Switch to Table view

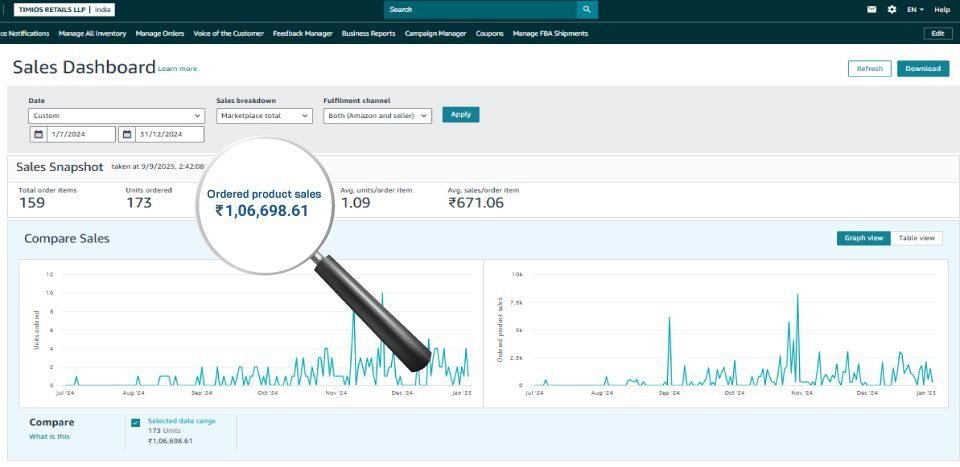[x=916, y=238]
